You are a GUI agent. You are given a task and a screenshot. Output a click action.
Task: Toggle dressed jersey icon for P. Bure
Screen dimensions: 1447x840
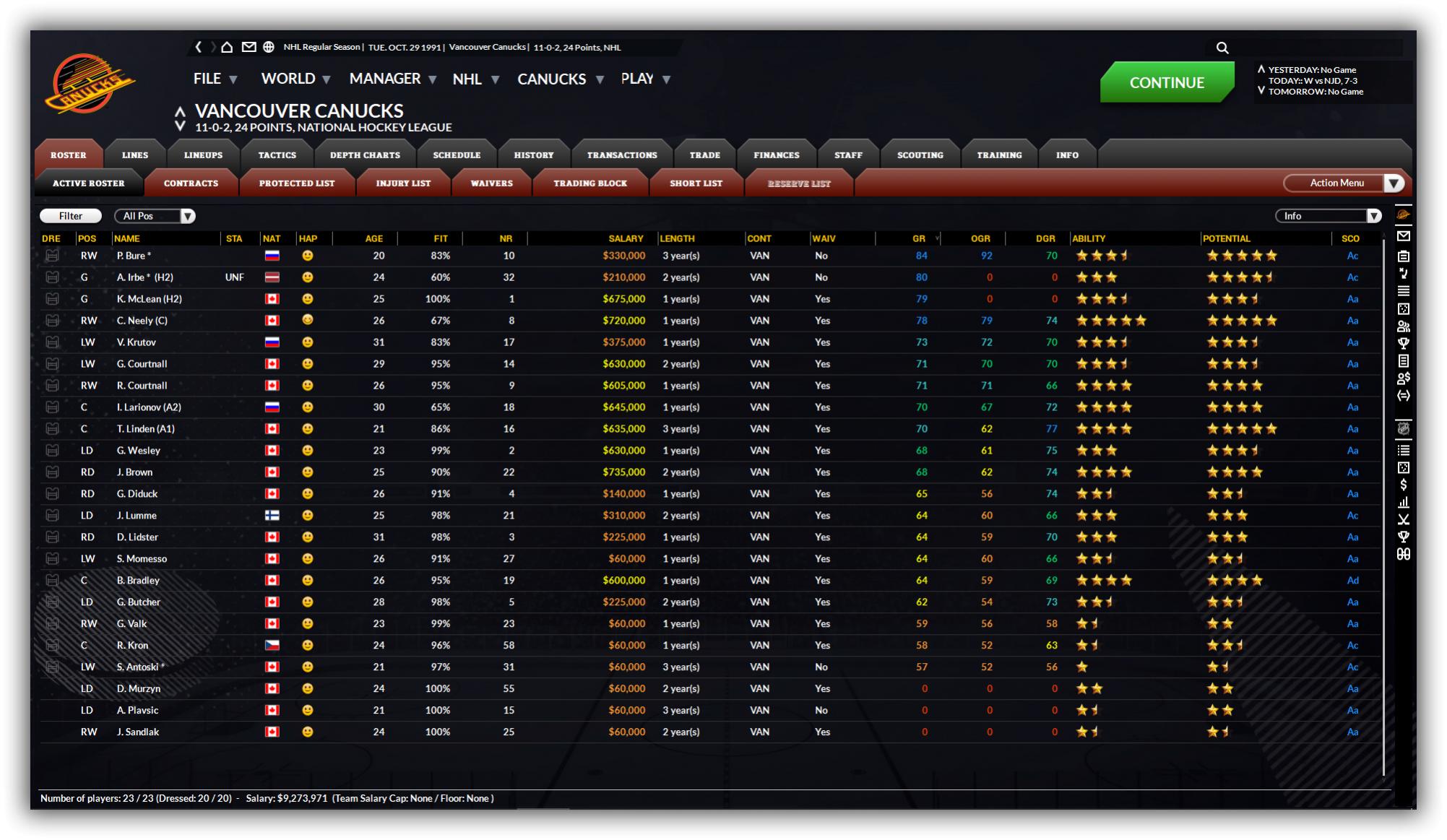point(52,256)
